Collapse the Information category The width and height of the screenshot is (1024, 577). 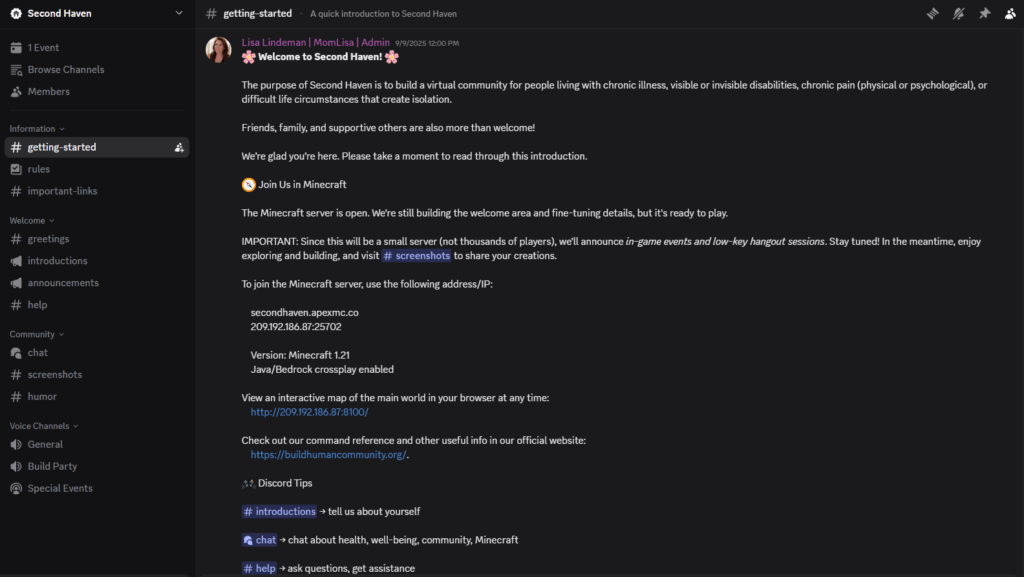[x=37, y=129]
